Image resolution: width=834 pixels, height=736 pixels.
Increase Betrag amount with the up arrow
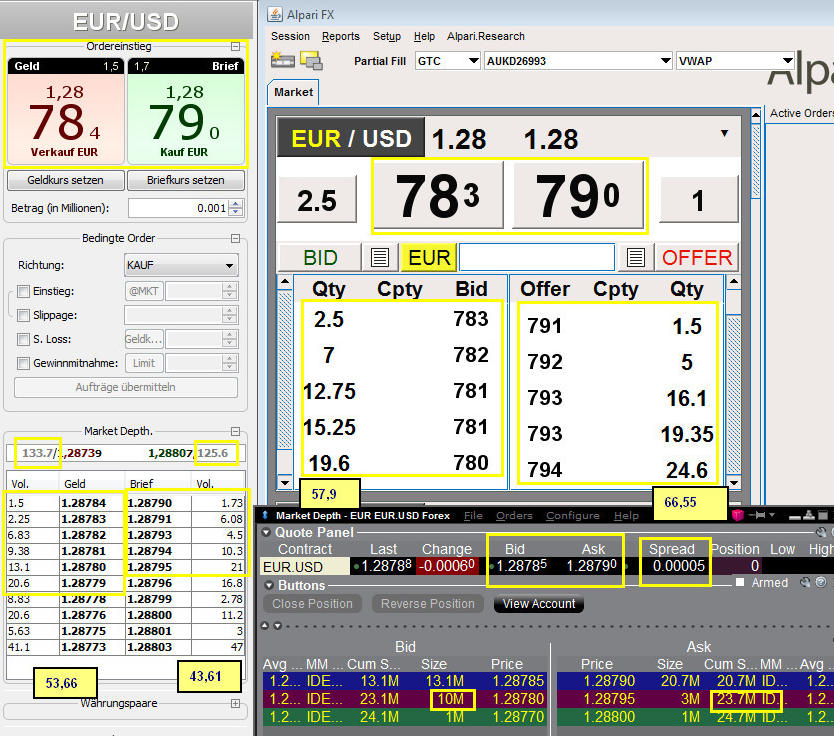coord(235,204)
